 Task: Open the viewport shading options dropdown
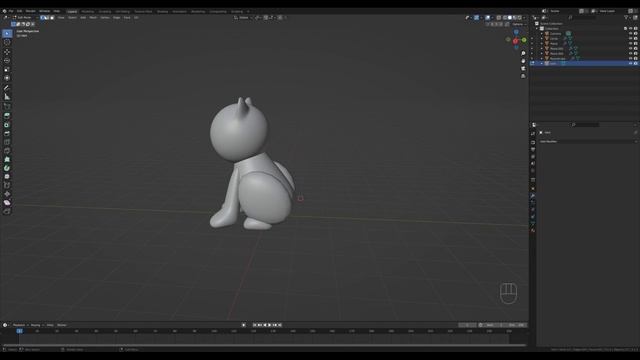pos(524,18)
